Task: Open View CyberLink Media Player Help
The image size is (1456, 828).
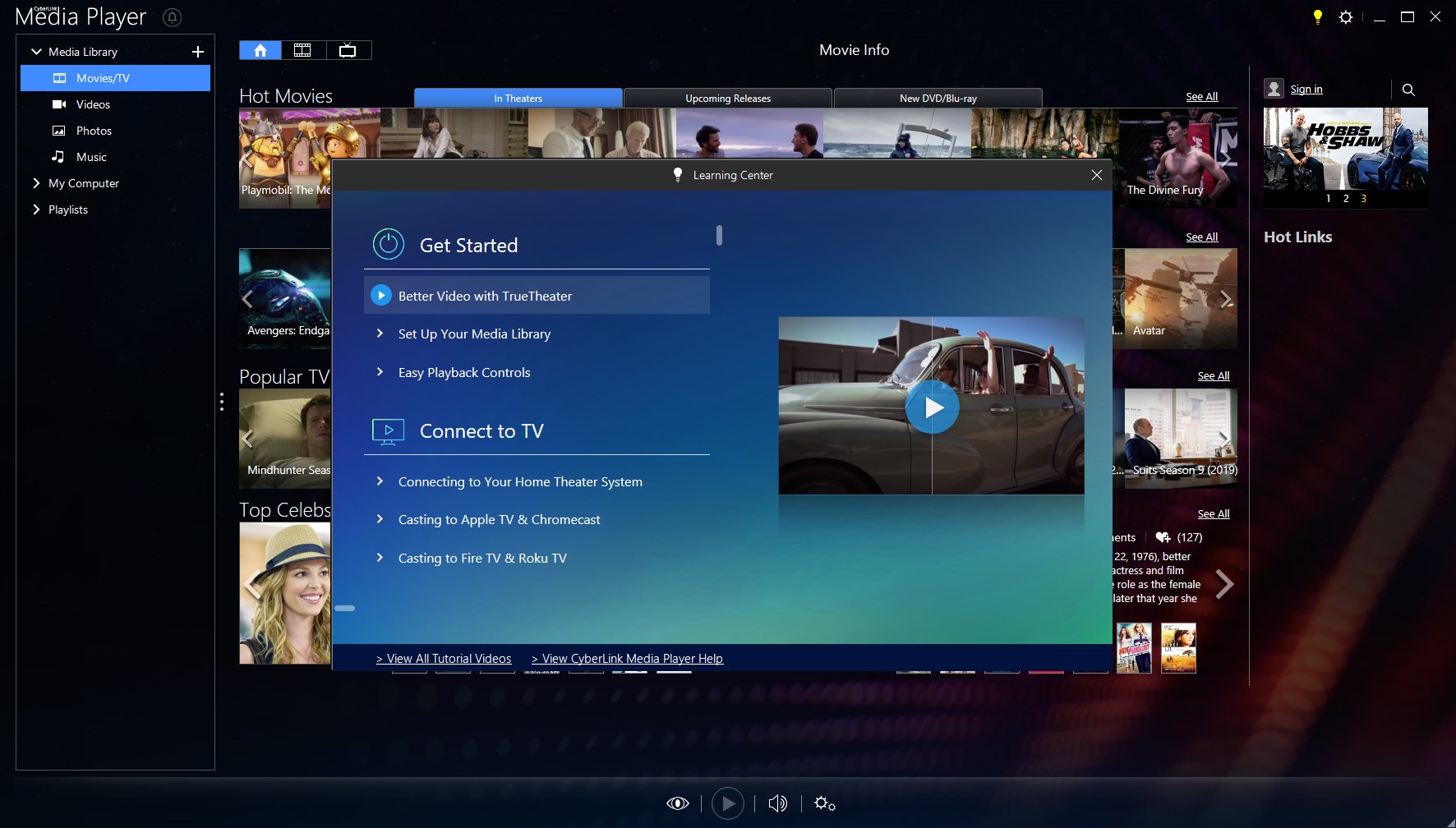Action: coord(626,658)
